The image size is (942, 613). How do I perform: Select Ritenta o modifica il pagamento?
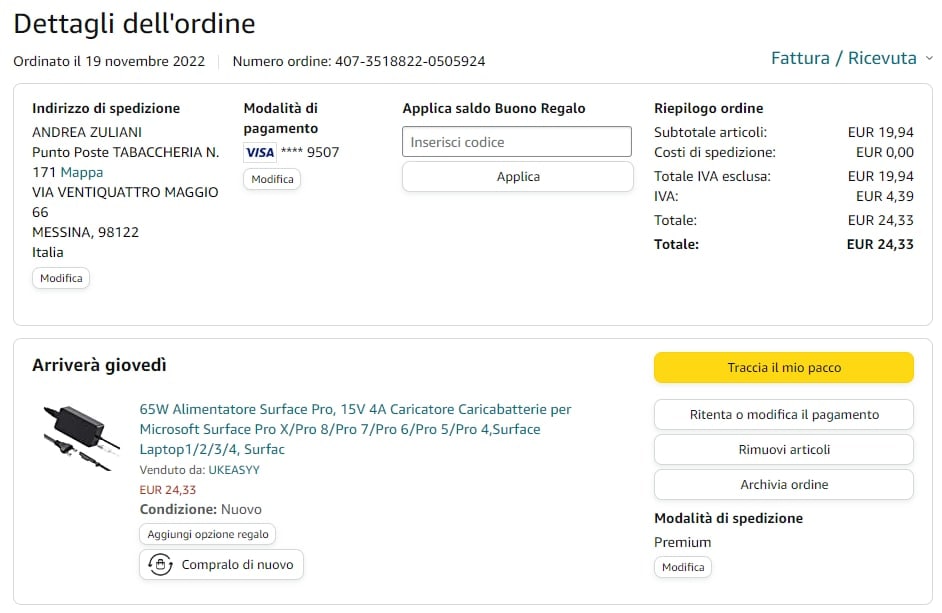(783, 414)
